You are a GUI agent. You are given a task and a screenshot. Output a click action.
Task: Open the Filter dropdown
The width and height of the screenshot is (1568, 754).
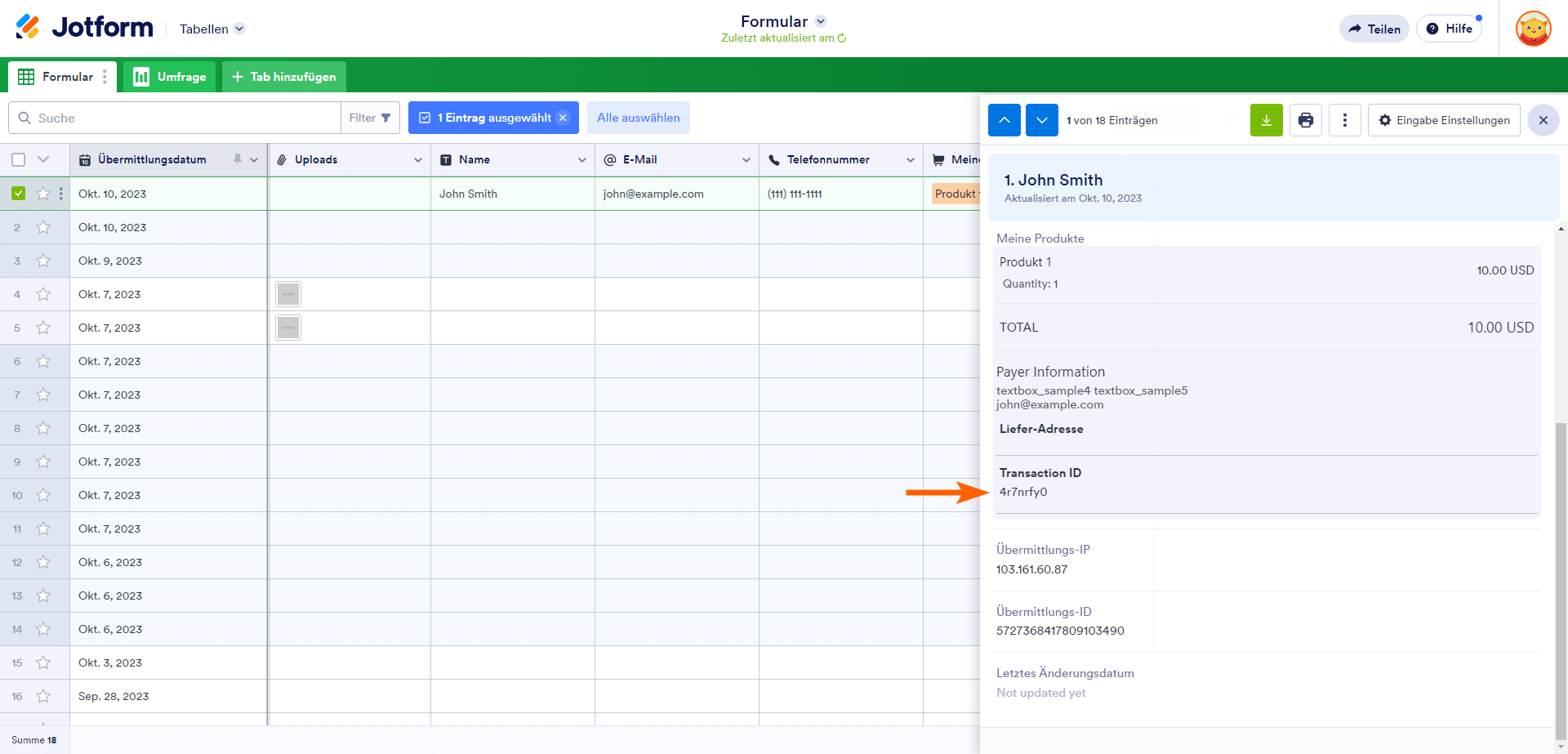point(370,118)
